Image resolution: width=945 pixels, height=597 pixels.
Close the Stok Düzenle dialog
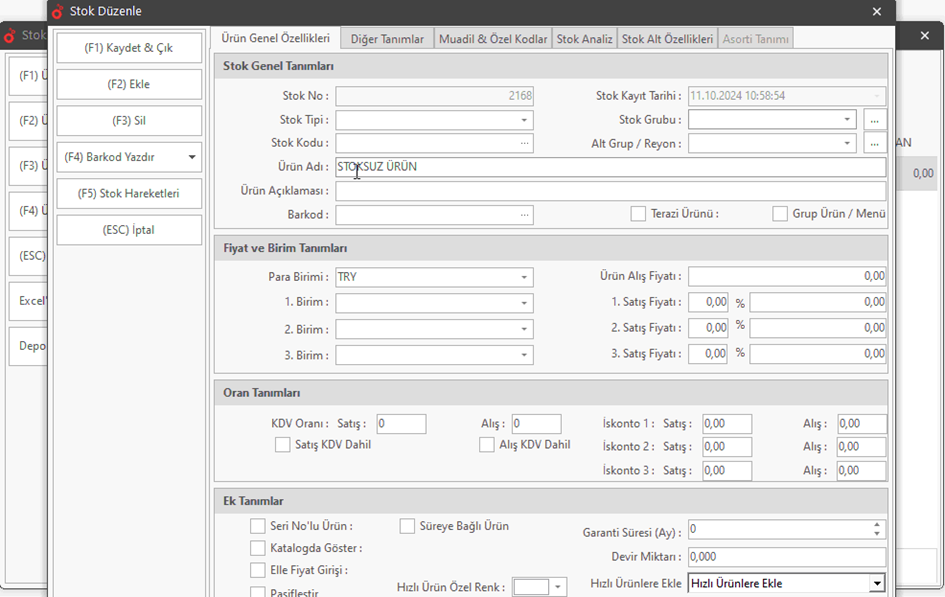click(x=877, y=11)
